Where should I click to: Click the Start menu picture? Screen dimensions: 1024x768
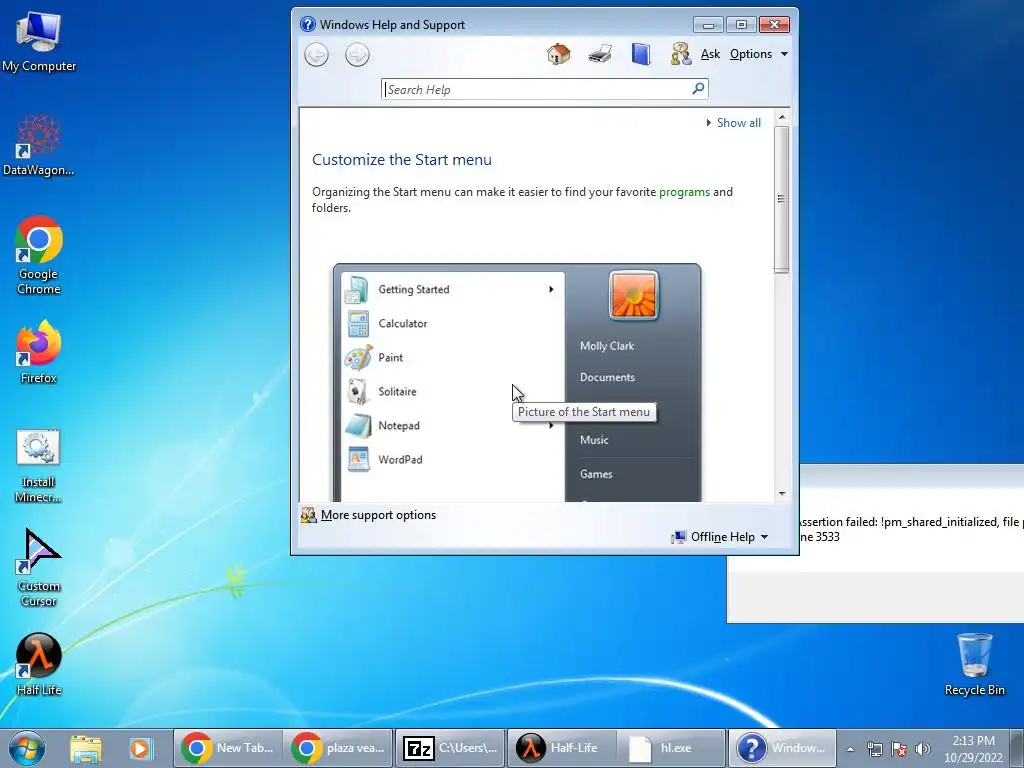coord(517,383)
